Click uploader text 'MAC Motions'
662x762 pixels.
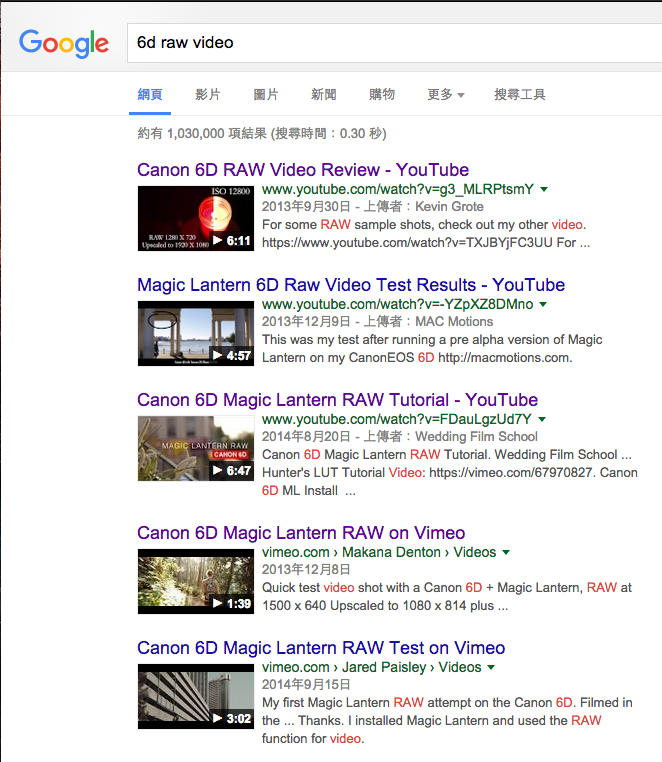point(454,322)
